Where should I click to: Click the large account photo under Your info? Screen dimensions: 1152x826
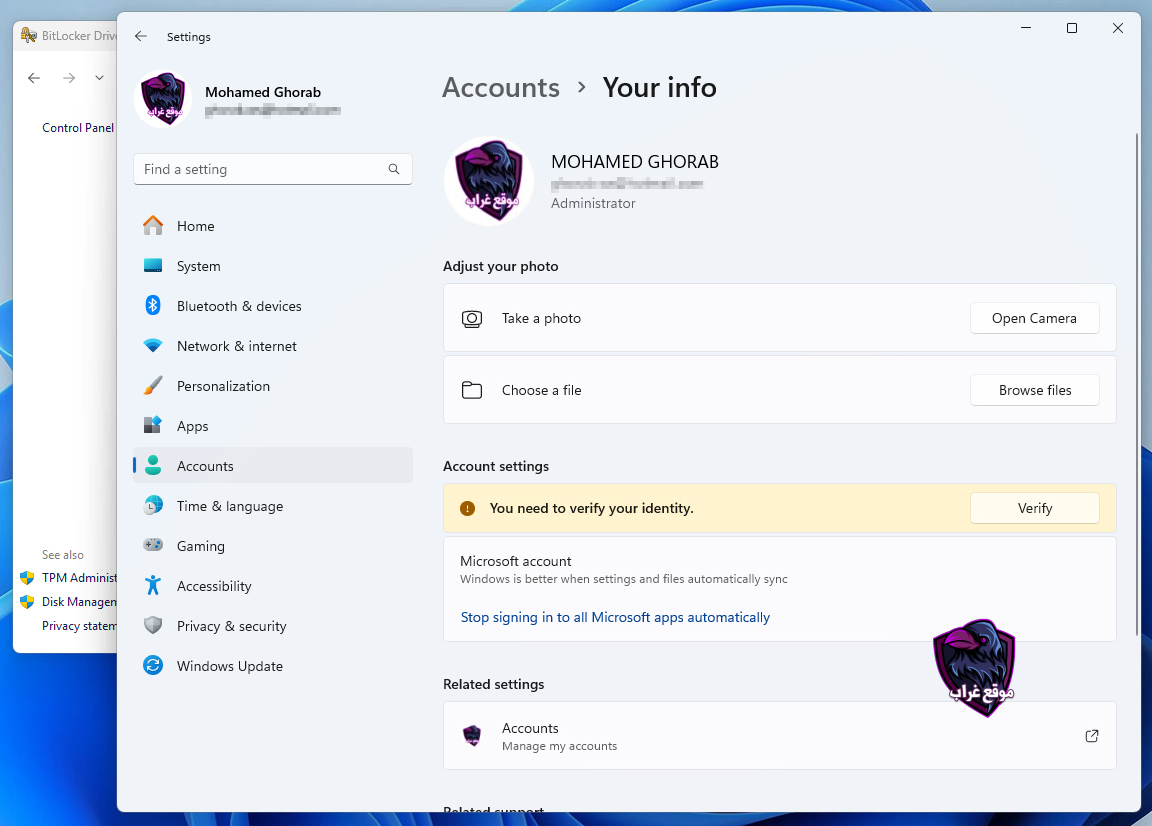pos(489,181)
